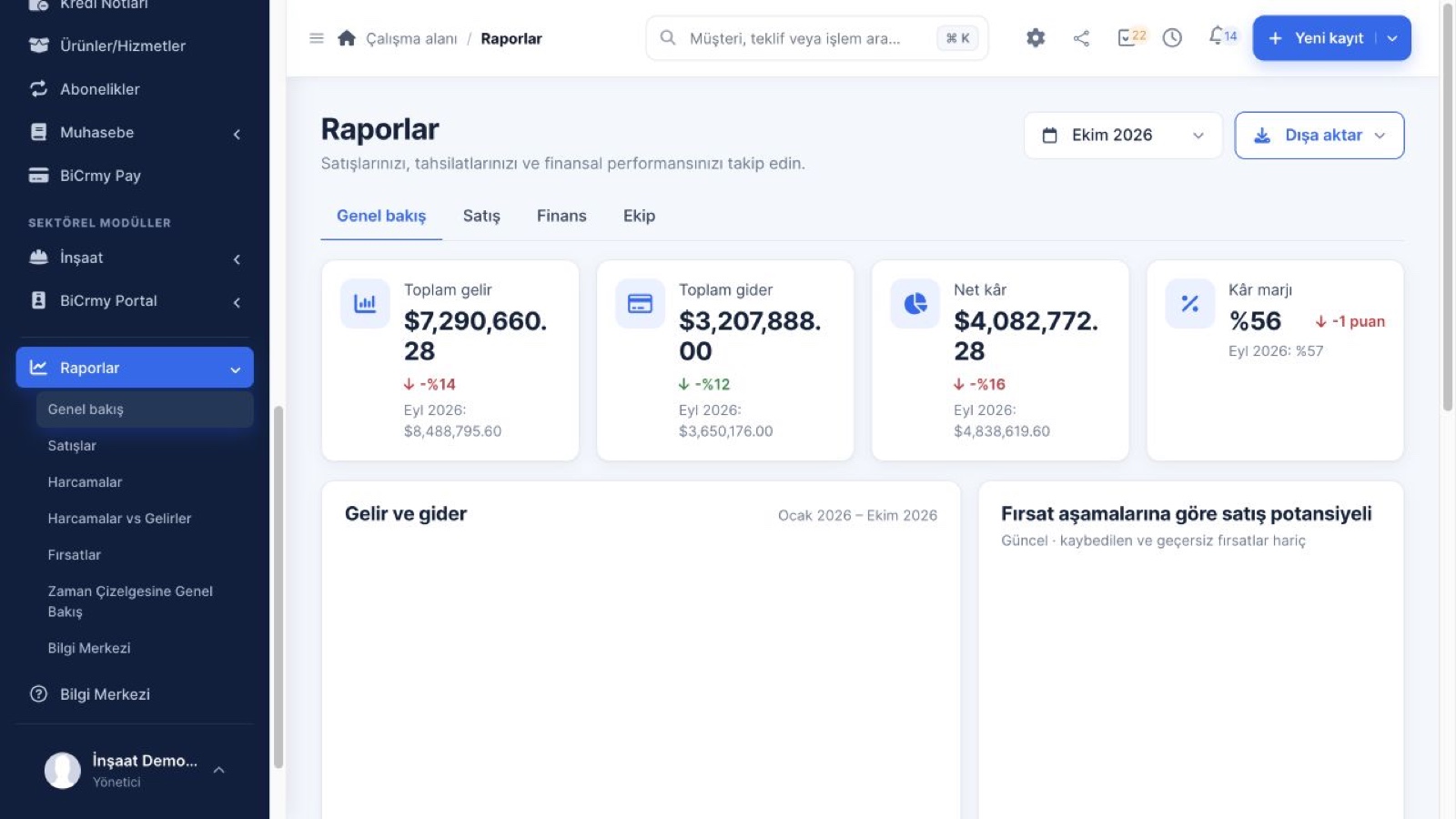Open the clock history icon
Screen dimensions: 1456x819
(x=1172, y=38)
